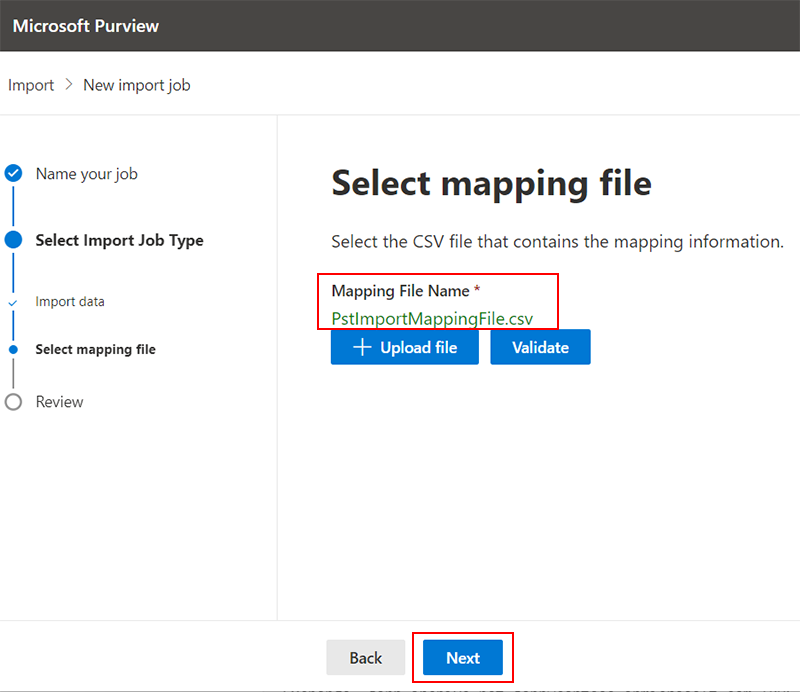Click the filled circle beside Select Import Job Type
This screenshot has width=800, height=692.
pos(13,240)
